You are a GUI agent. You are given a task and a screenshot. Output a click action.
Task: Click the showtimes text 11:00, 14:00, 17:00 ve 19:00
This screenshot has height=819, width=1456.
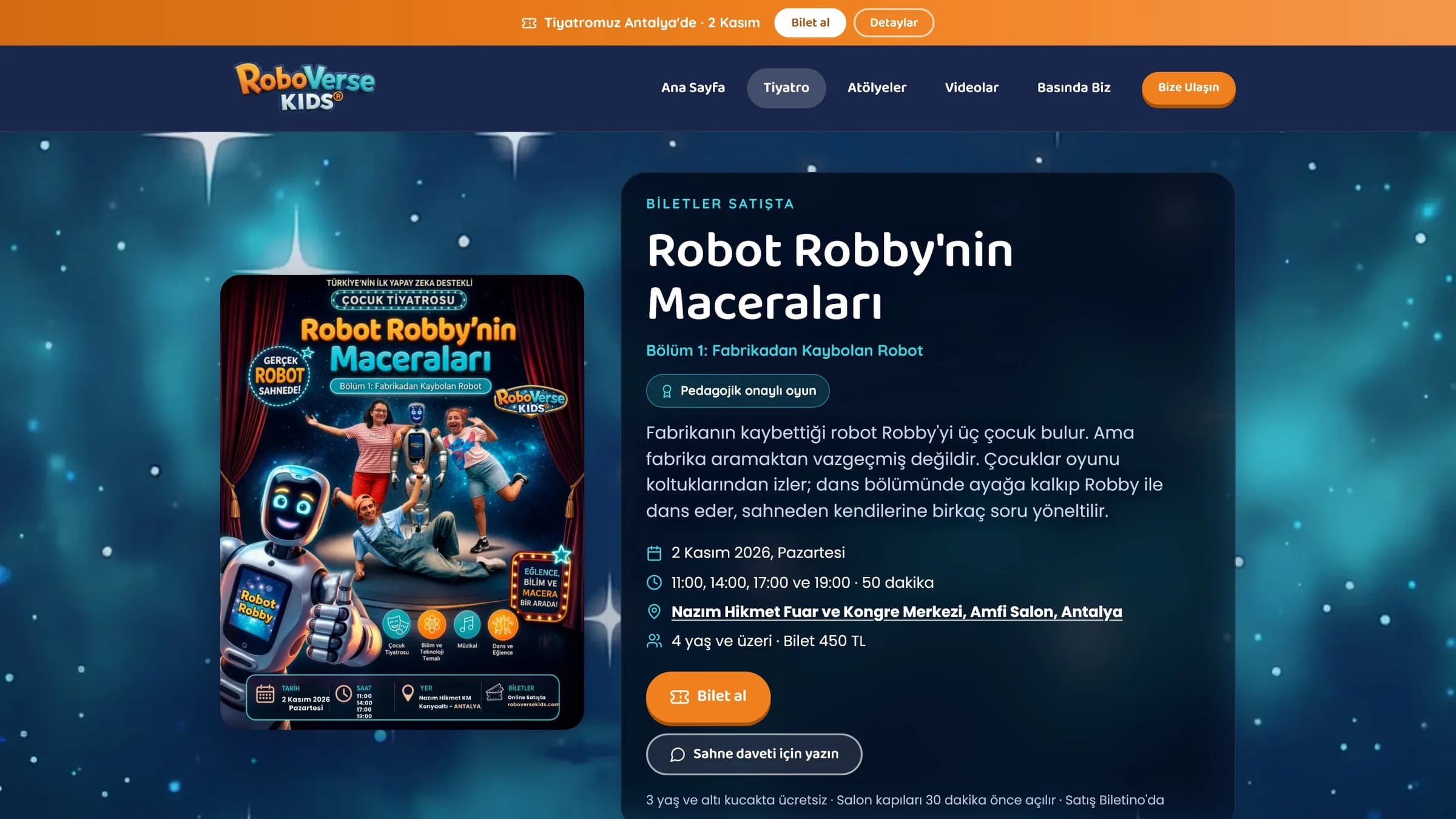tap(760, 582)
